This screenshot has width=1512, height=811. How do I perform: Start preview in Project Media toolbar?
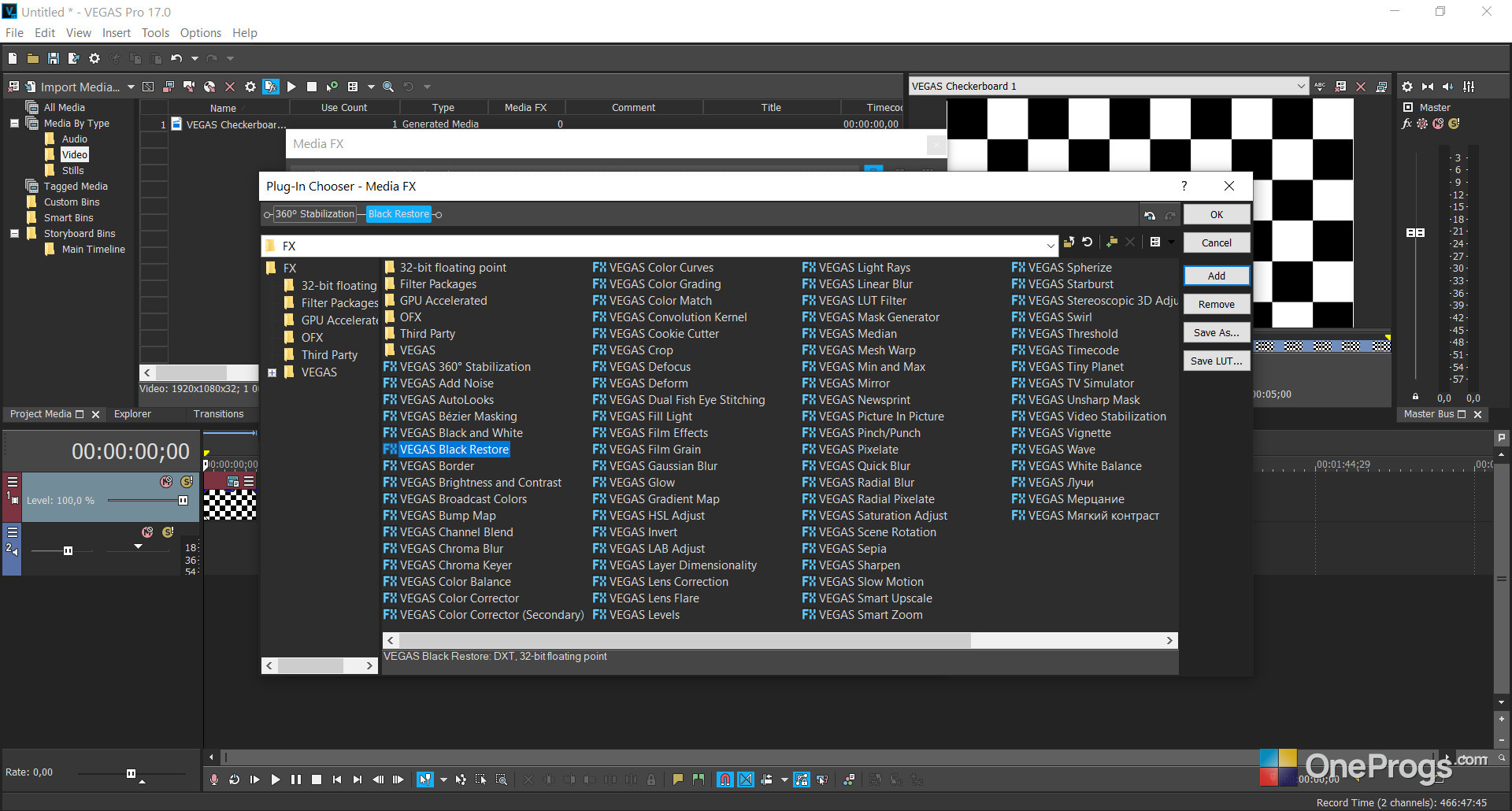coord(291,87)
